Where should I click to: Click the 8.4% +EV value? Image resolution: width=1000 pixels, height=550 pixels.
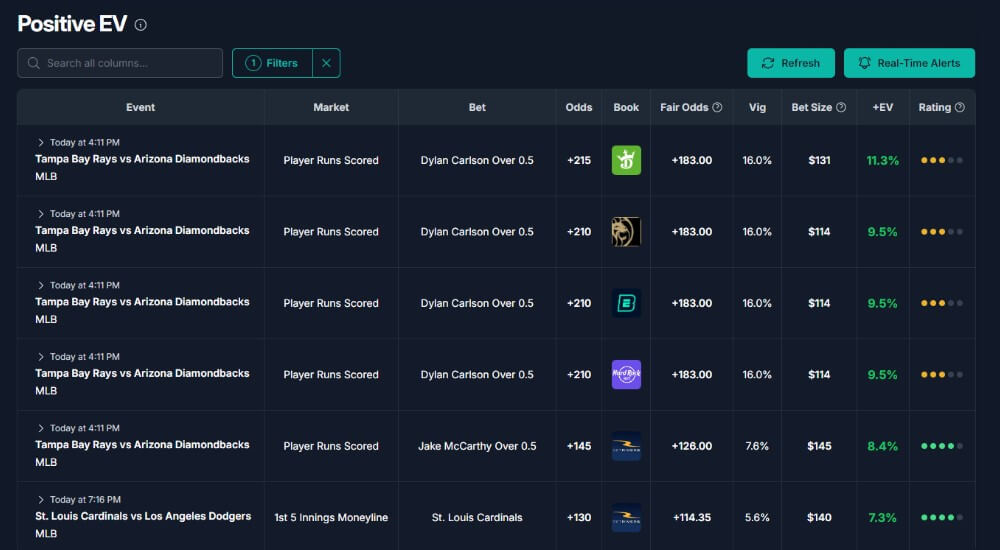[x=883, y=446]
